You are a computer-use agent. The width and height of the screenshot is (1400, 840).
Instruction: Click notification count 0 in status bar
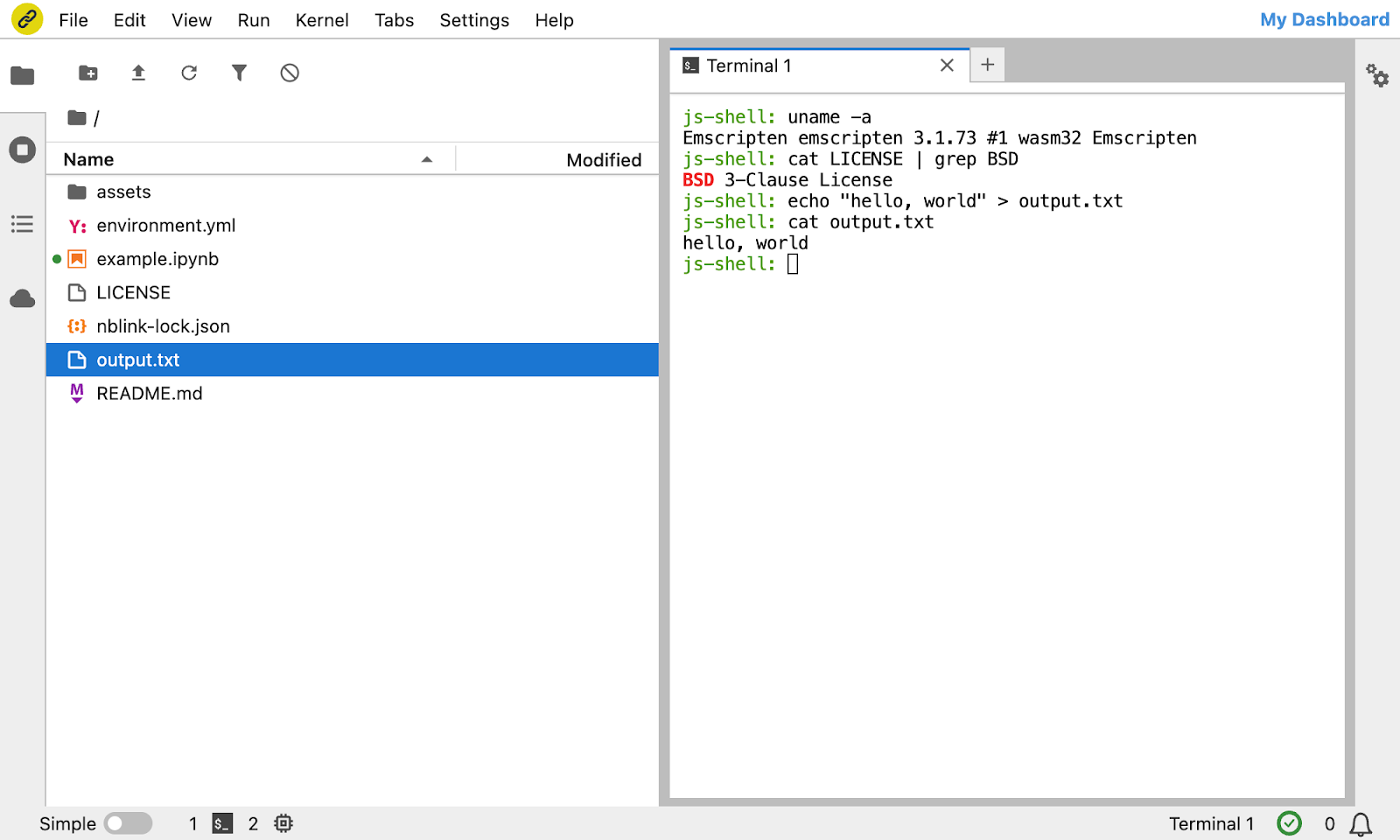1329,823
